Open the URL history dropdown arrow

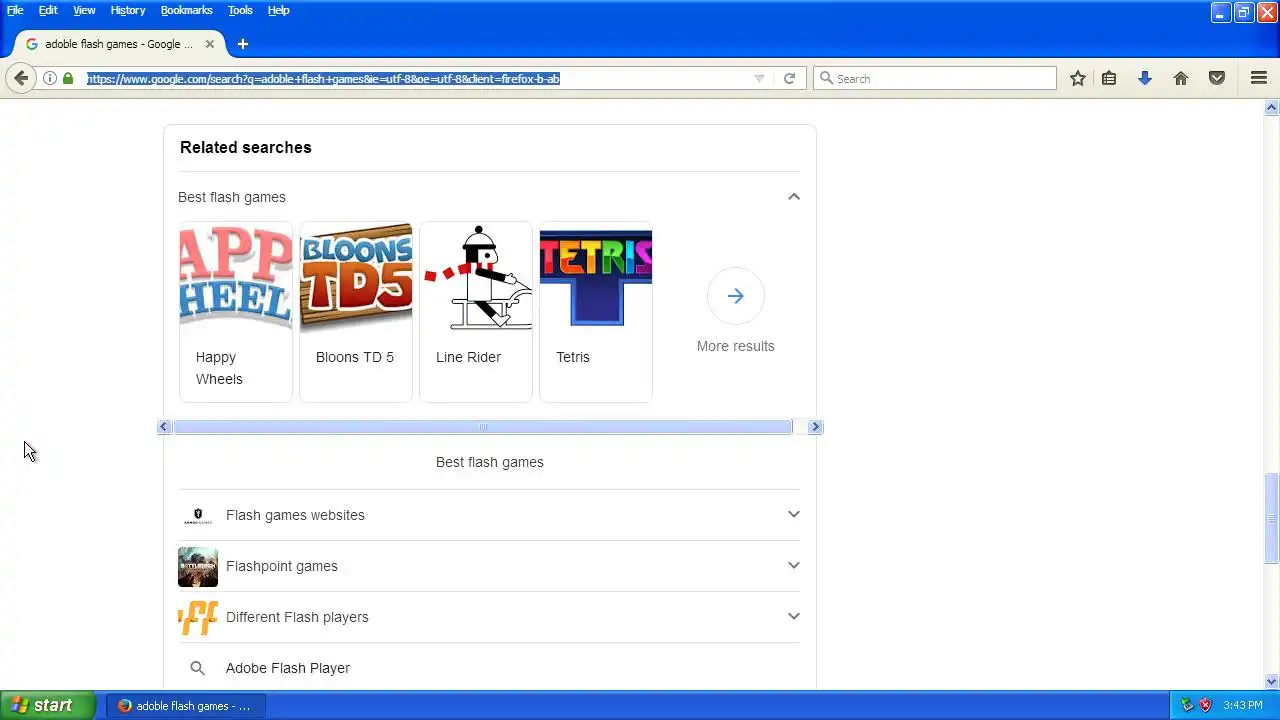pyautogui.click(x=759, y=78)
